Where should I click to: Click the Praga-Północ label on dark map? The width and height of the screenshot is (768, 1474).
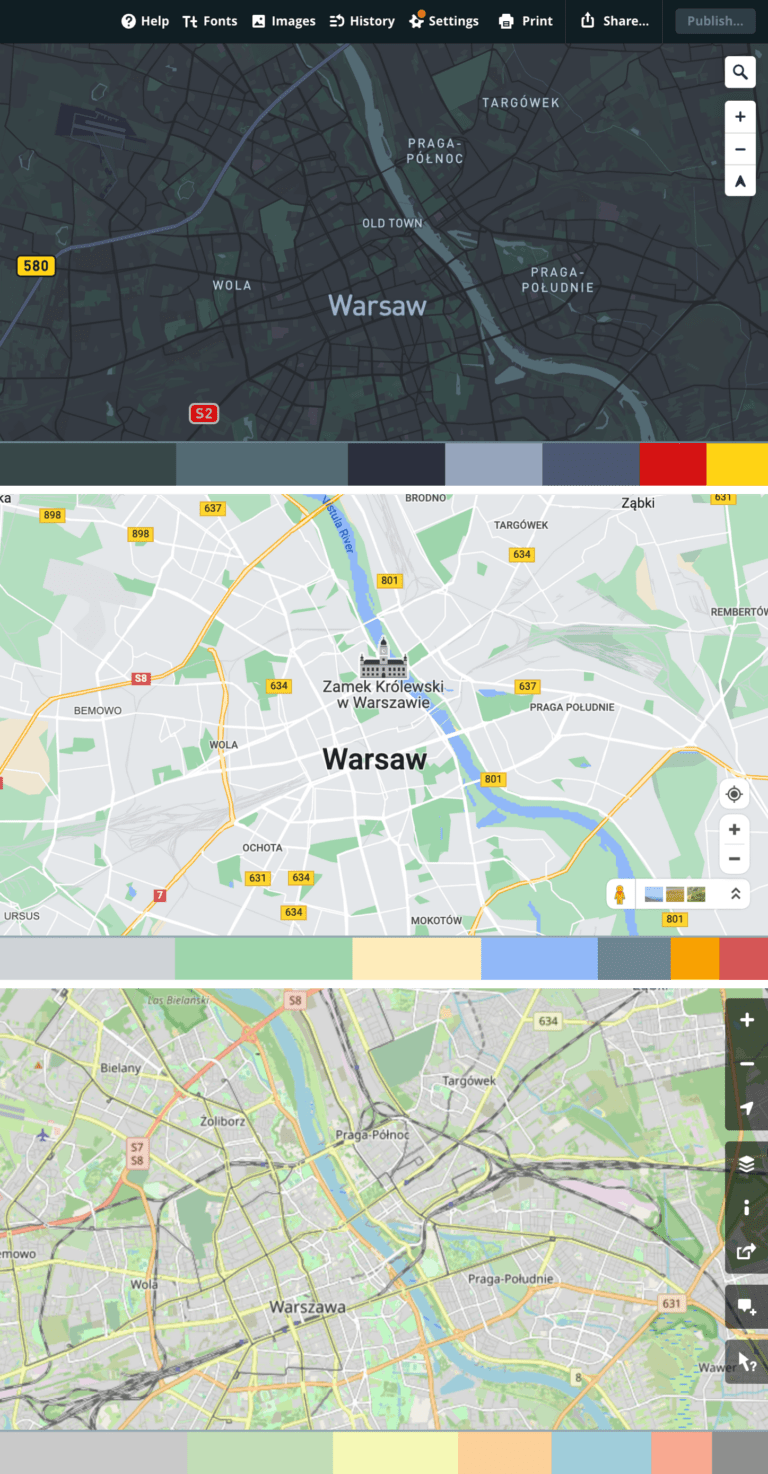[x=435, y=151]
